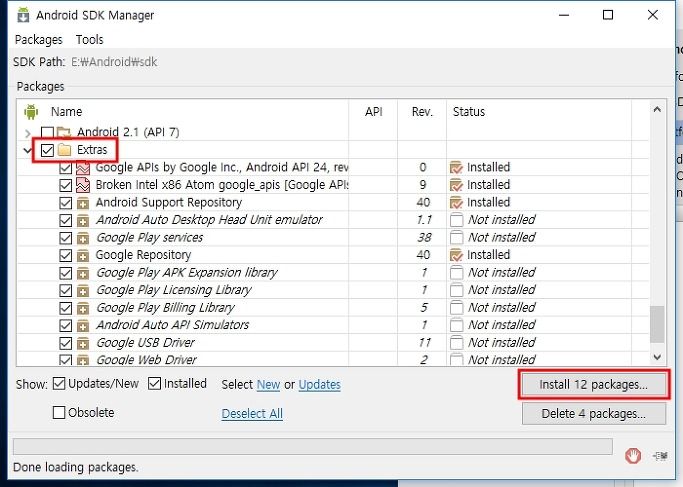Viewport: 683px width, 487px height.
Task: Uncheck Google Play services checkbox
Action: click(x=65, y=238)
